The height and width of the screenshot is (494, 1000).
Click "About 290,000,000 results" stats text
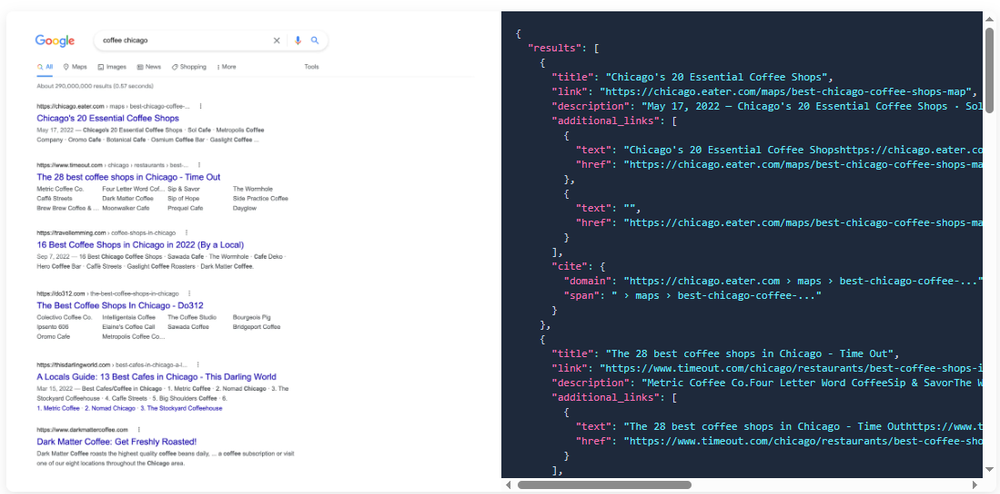point(95,86)
